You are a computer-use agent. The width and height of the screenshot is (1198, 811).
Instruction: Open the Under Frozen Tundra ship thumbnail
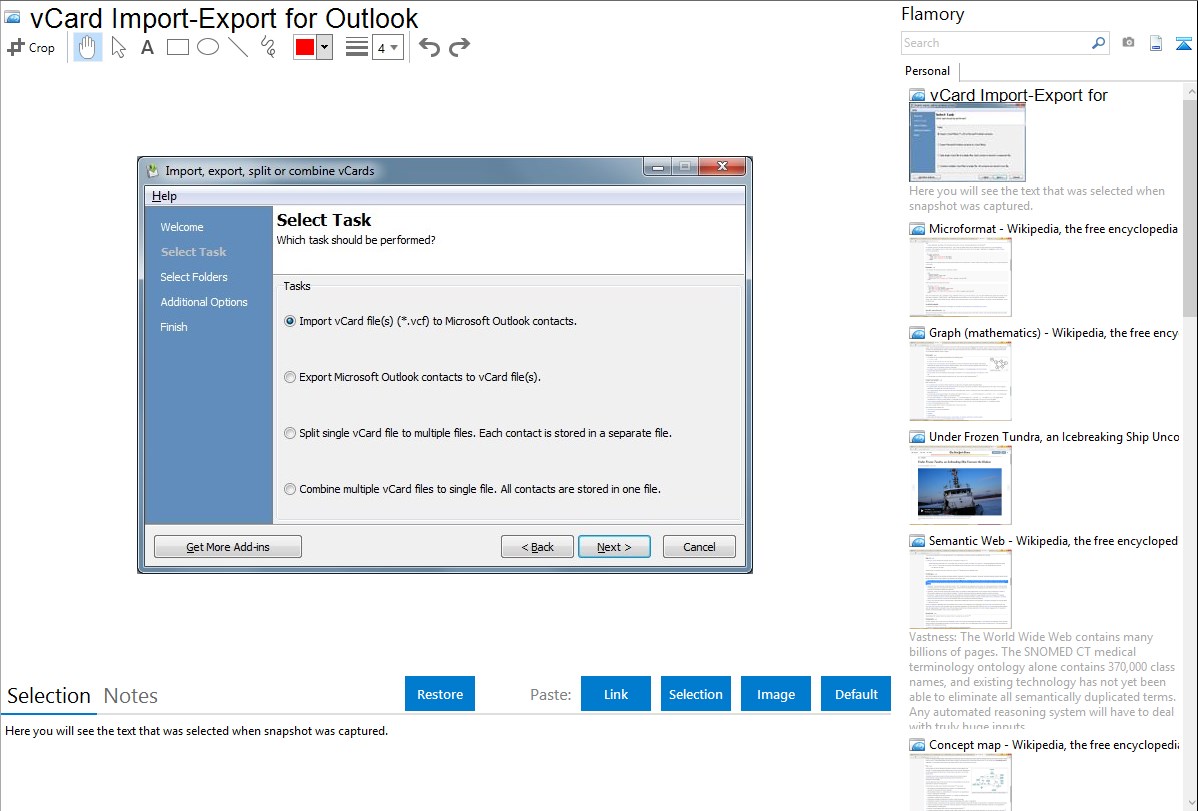960,485
